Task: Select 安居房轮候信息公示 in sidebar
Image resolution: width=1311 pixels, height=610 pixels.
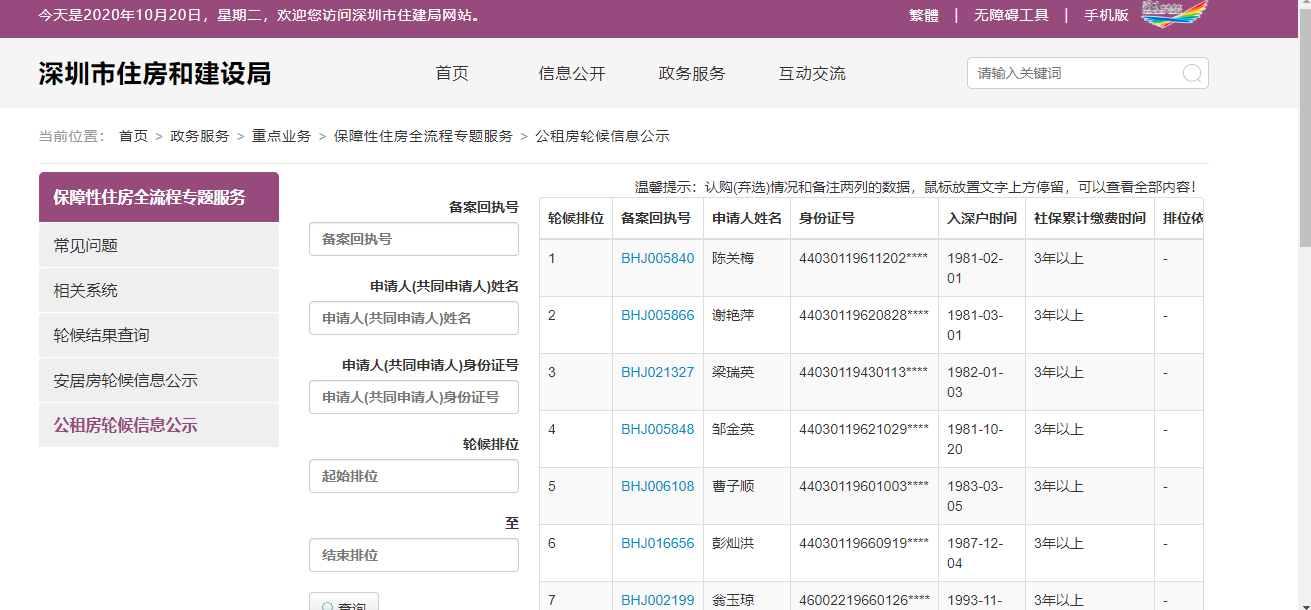Action: pyautogui.click(x=159, y=380)
